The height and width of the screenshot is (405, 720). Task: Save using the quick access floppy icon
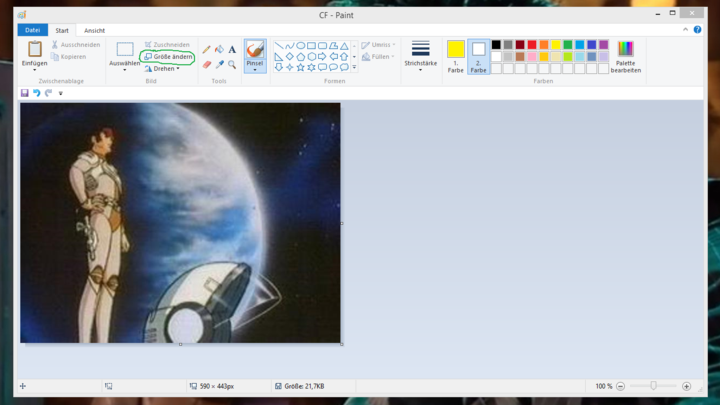click(x=25, y=93)
